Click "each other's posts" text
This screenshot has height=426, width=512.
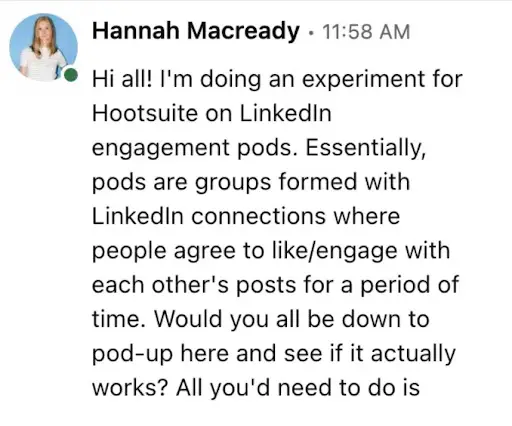[x=194, y=285]
